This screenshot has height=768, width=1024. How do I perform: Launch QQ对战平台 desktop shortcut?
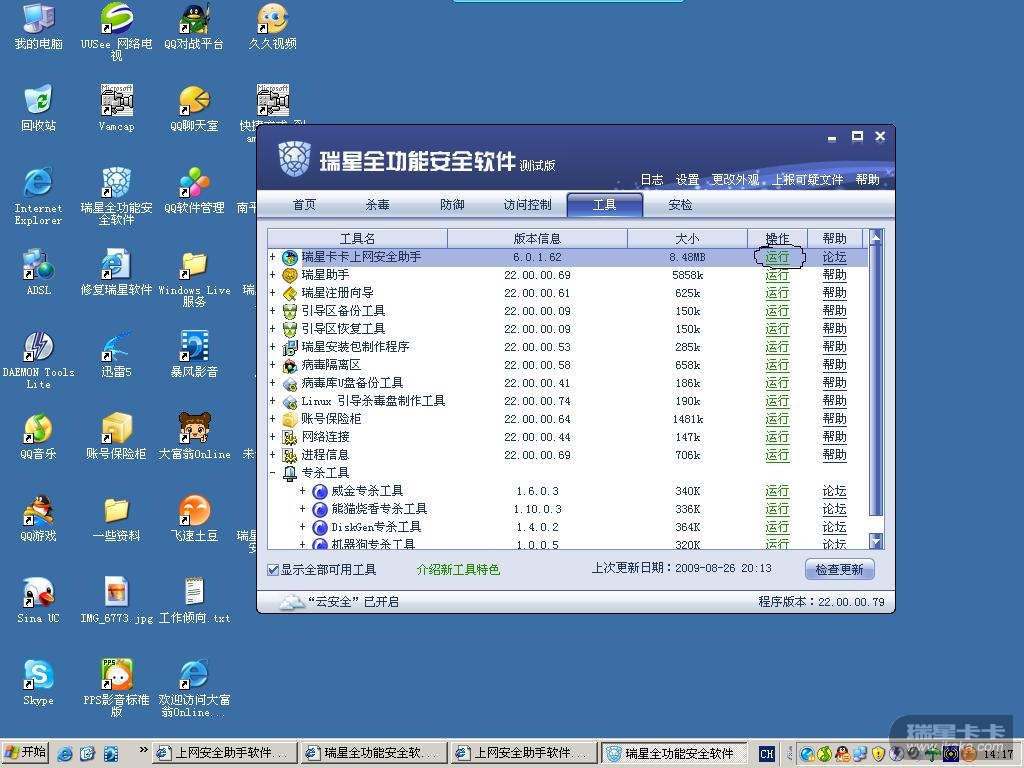pyautogui.click(x=194, y=26)
